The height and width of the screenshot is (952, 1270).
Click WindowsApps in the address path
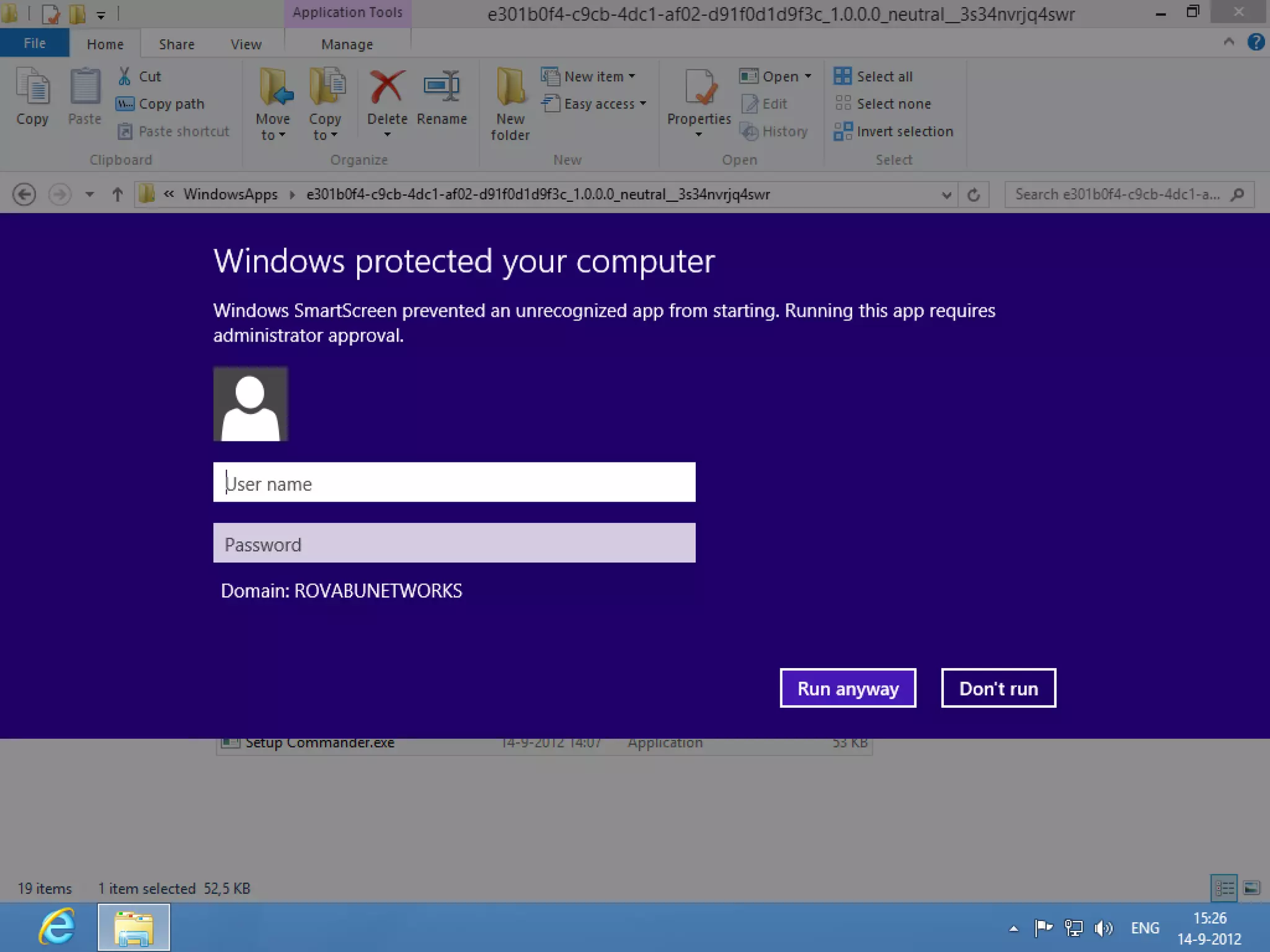(x=230, y=195)
